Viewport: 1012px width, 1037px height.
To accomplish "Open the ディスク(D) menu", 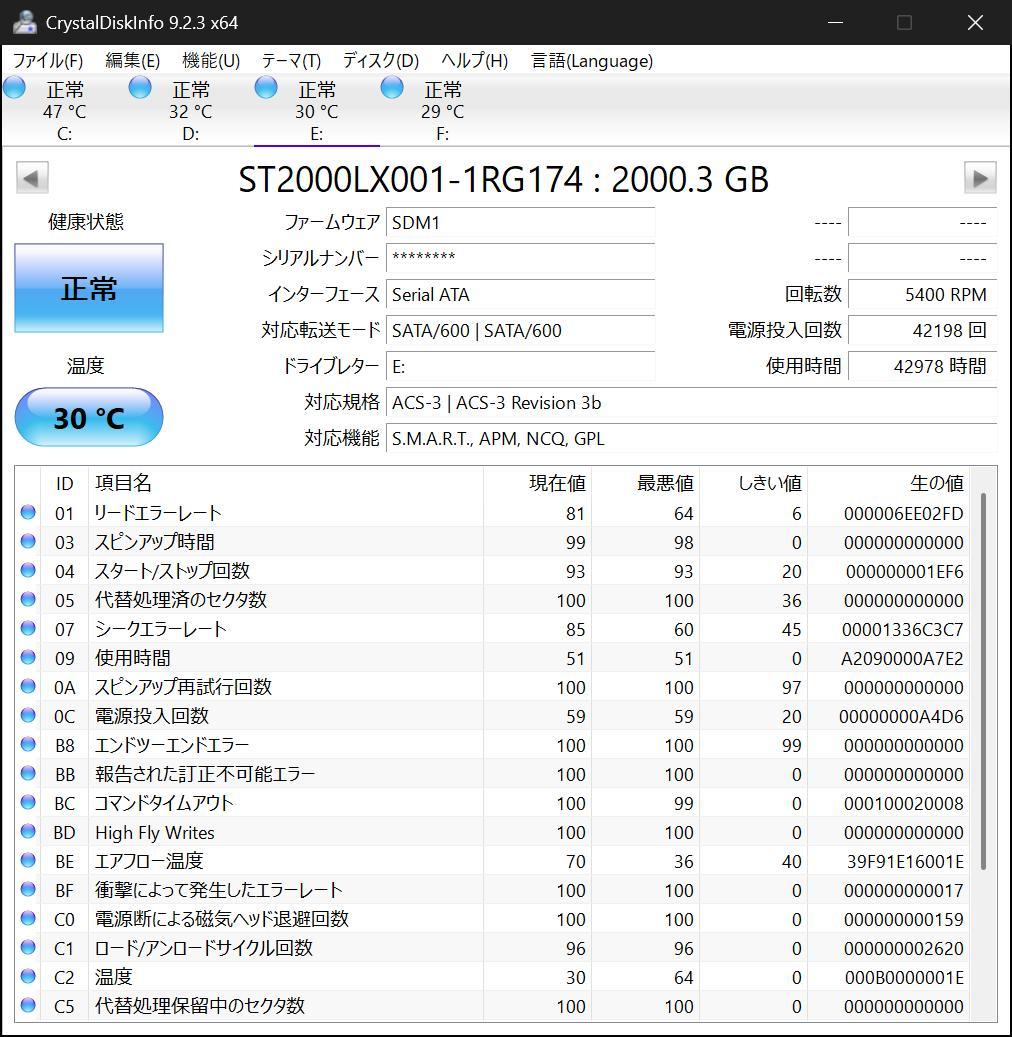I will click(379, 60).
